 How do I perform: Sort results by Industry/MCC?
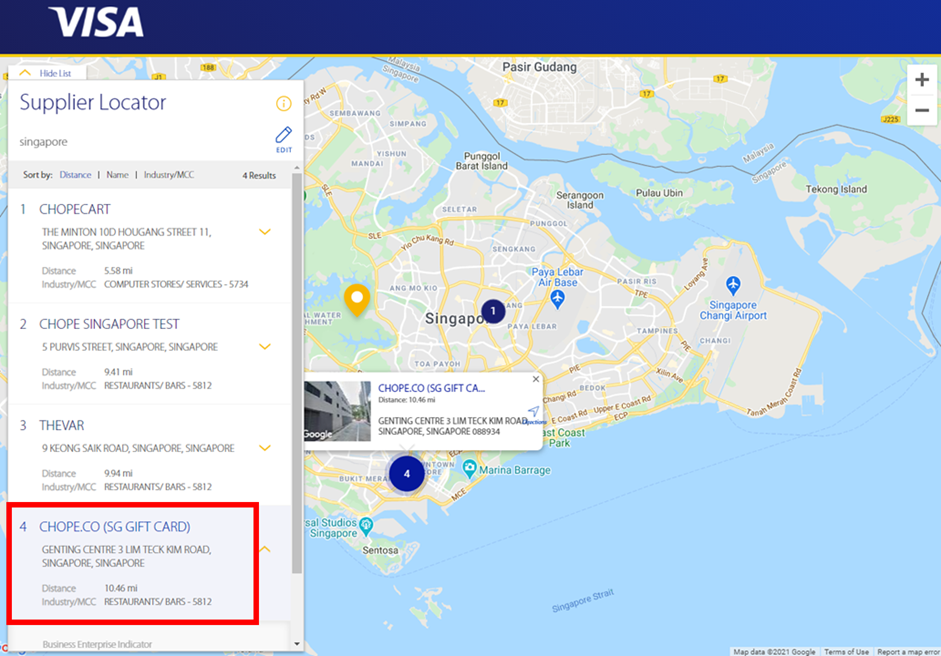169,175
